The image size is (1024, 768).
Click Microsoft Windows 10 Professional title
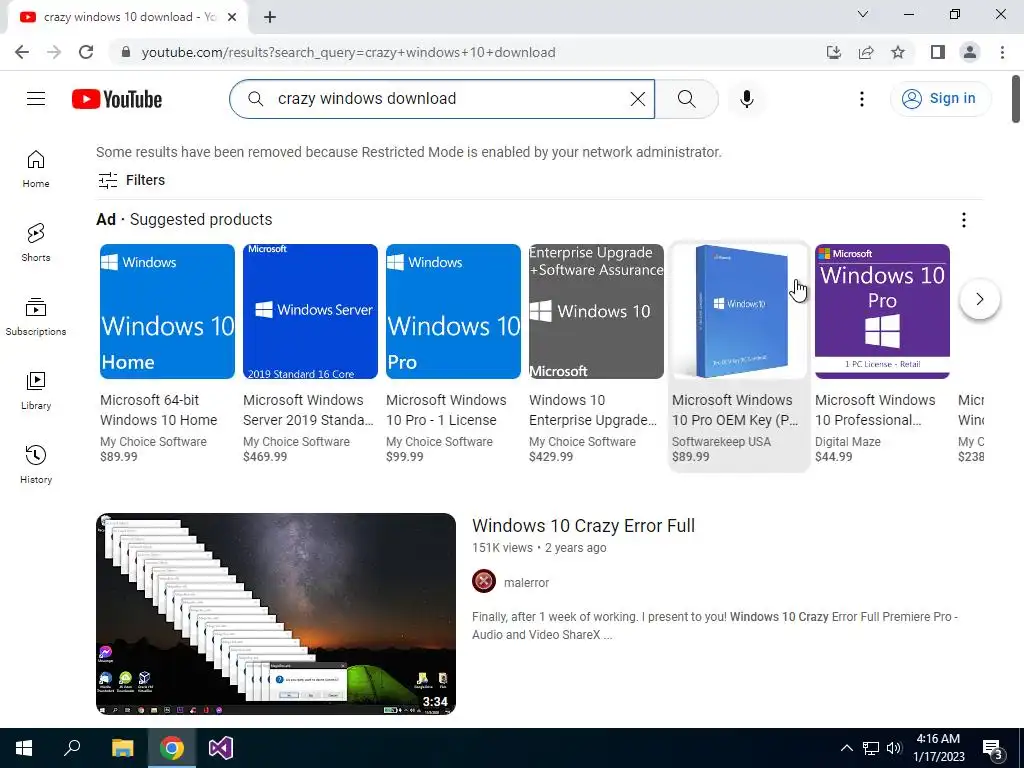click(x=875, y=410)
